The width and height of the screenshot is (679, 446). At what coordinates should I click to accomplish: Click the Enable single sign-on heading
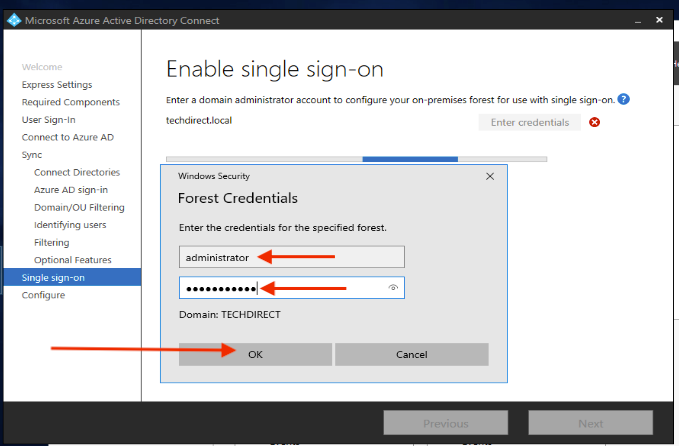[275, 69]
